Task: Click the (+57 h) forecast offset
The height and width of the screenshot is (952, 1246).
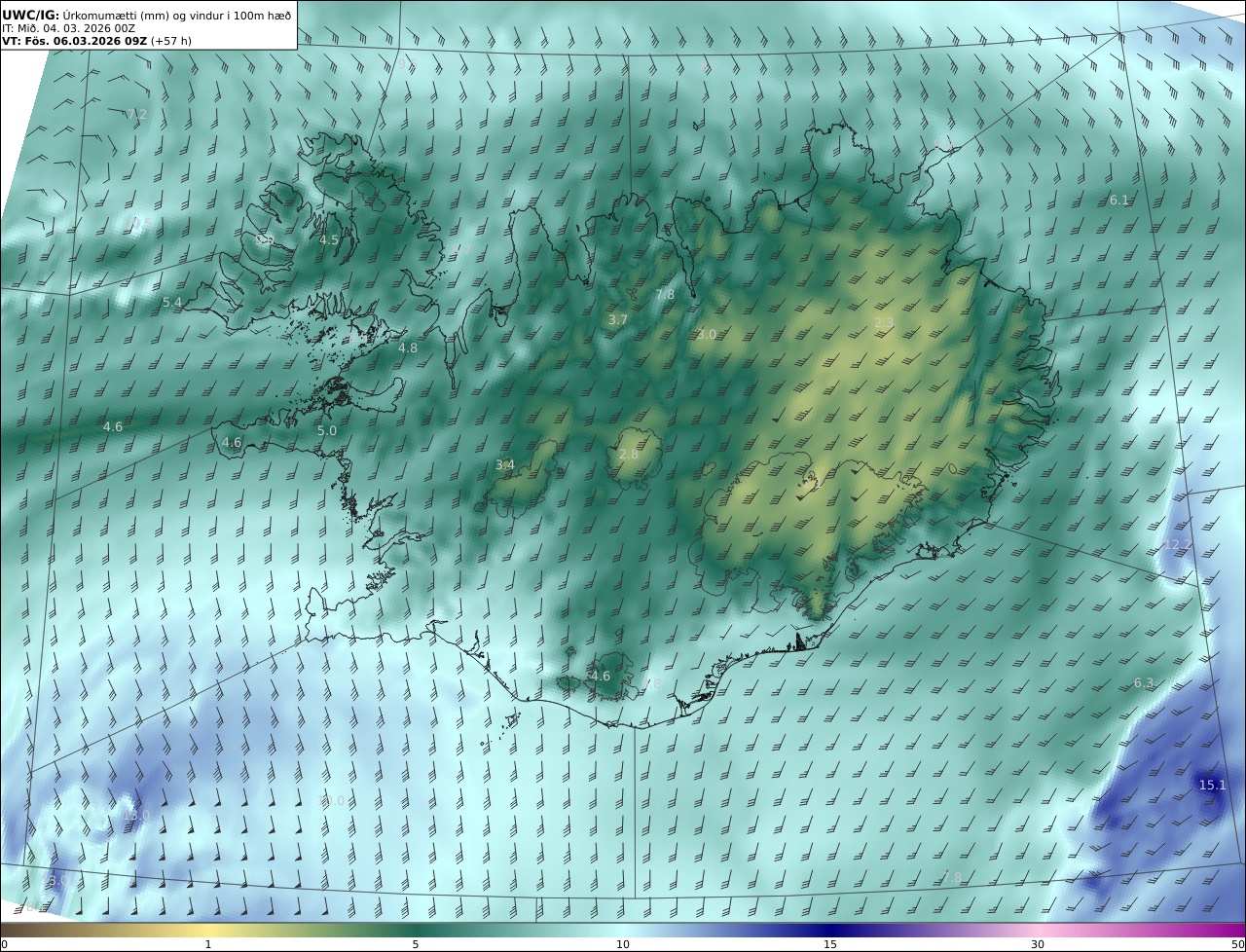Action: 171,41
